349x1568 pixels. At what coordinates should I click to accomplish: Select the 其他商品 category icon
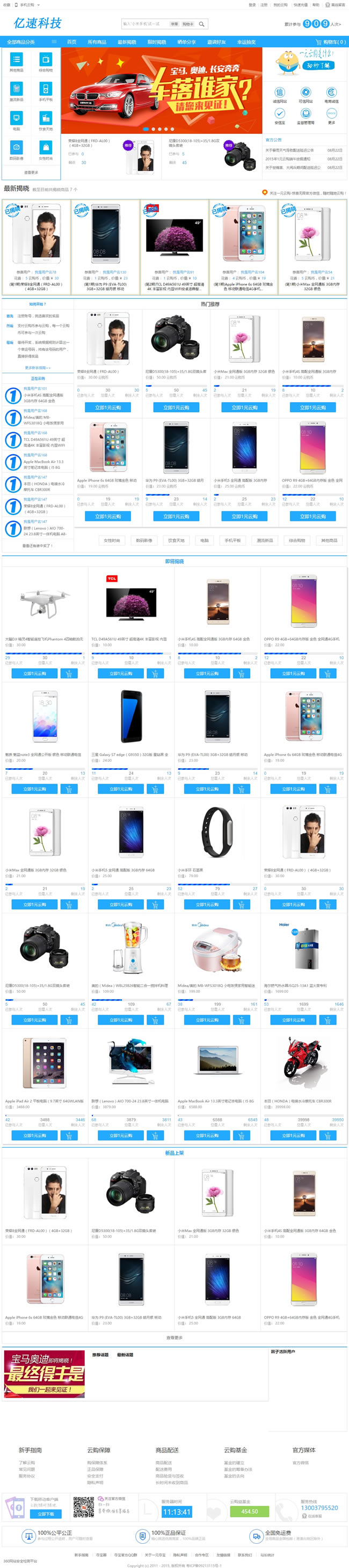click(x=17, y=59)
